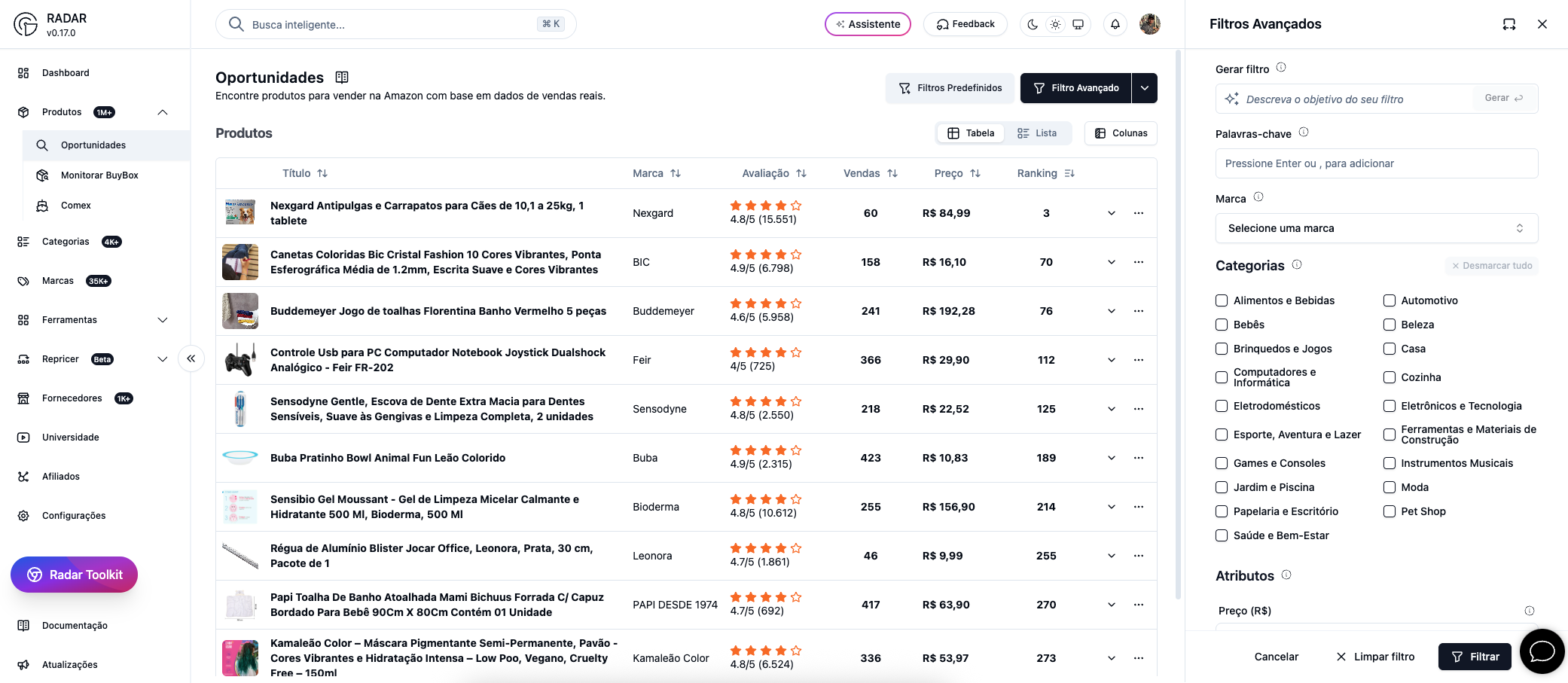
Task: Click info icon beside Palavras-chave
Action: tap(1304, 133)
